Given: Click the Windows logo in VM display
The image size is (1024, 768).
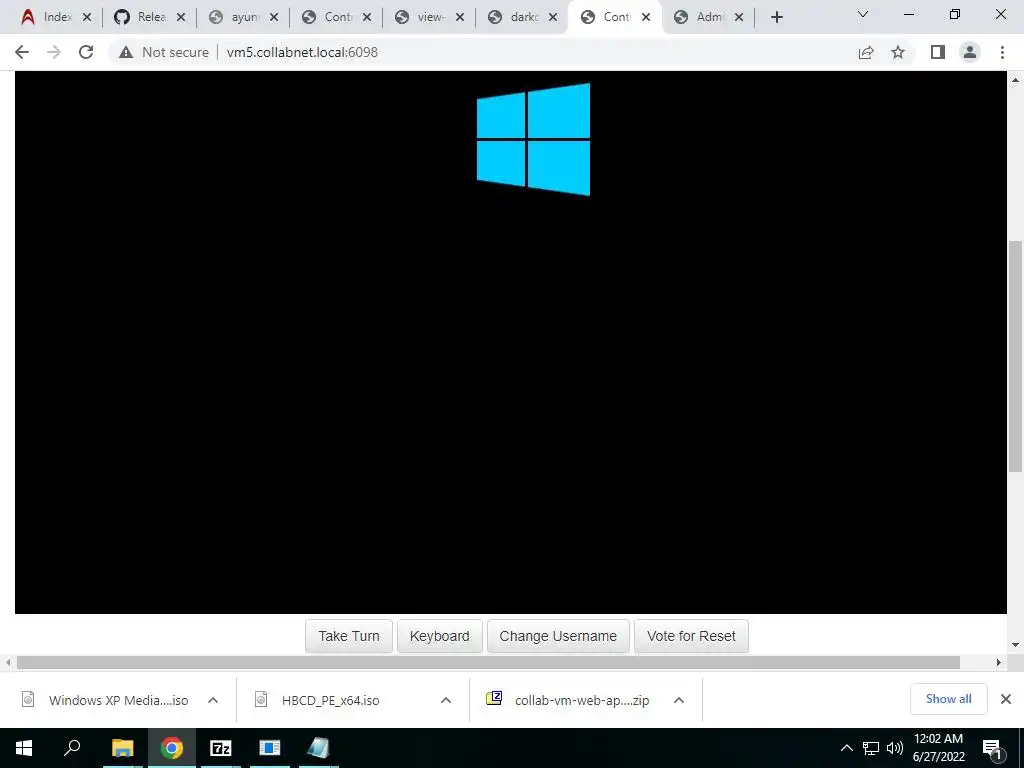Looking at the screenshot, I should pyautogui.click(x=534, y=139).
